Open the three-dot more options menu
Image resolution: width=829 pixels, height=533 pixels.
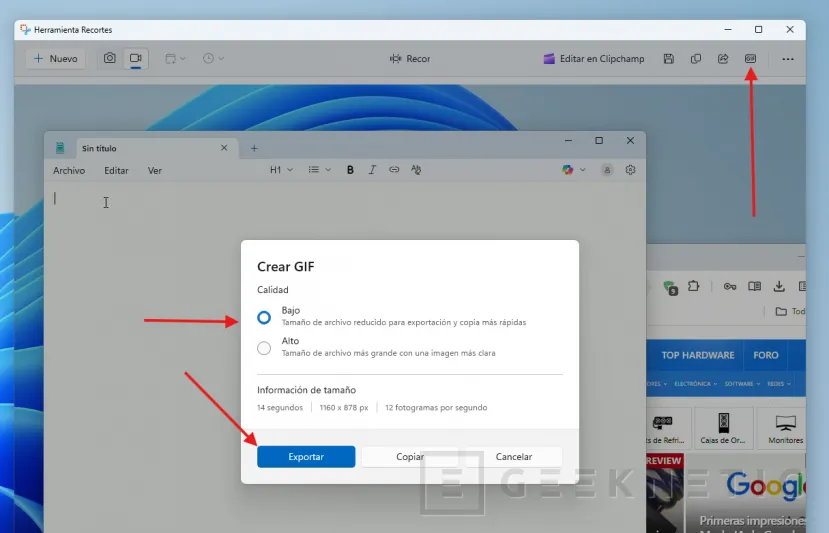tap(788, 59)
